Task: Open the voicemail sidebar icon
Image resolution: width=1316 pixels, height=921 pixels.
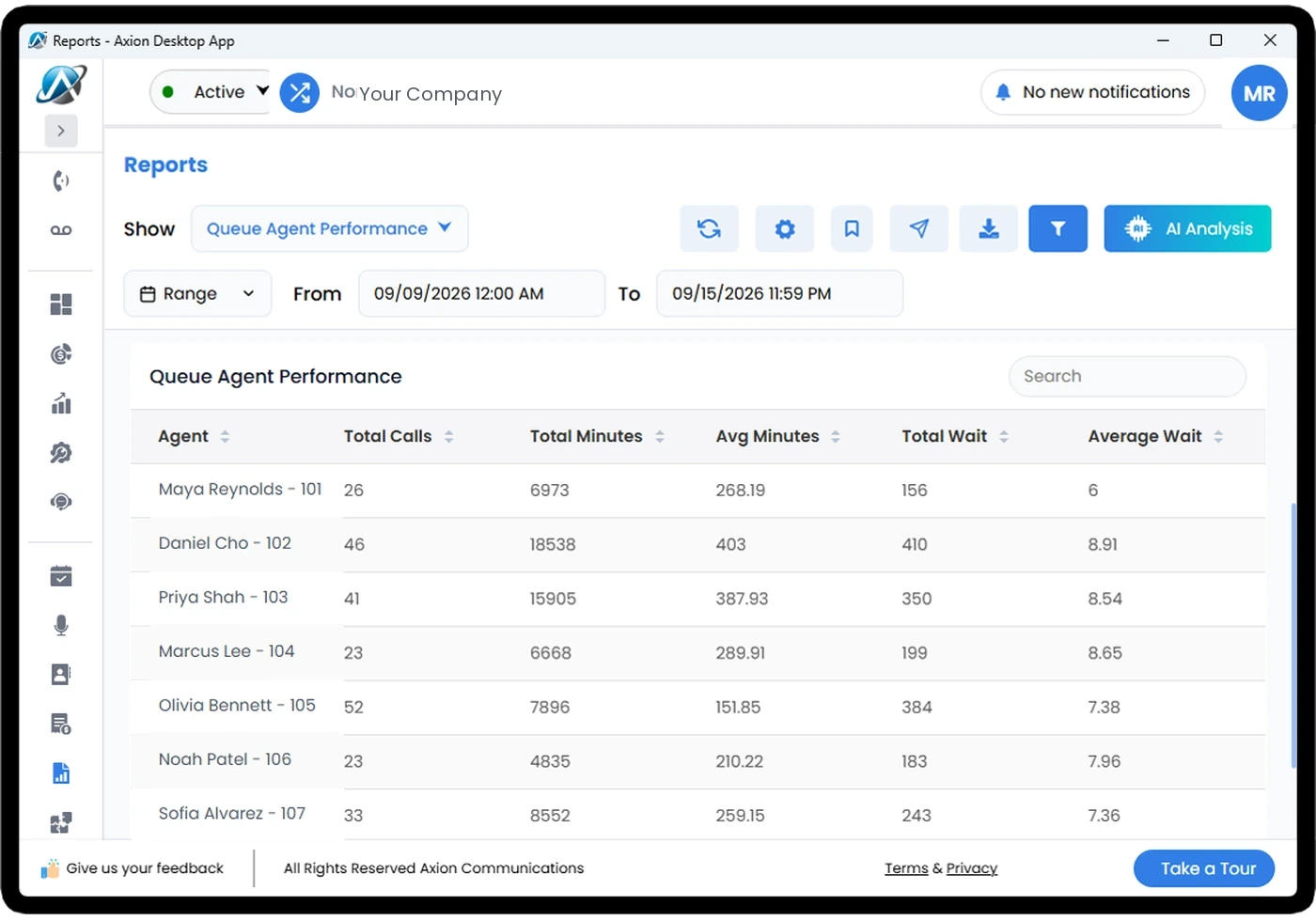Action: pyautogui.click(x=61, y=230)
